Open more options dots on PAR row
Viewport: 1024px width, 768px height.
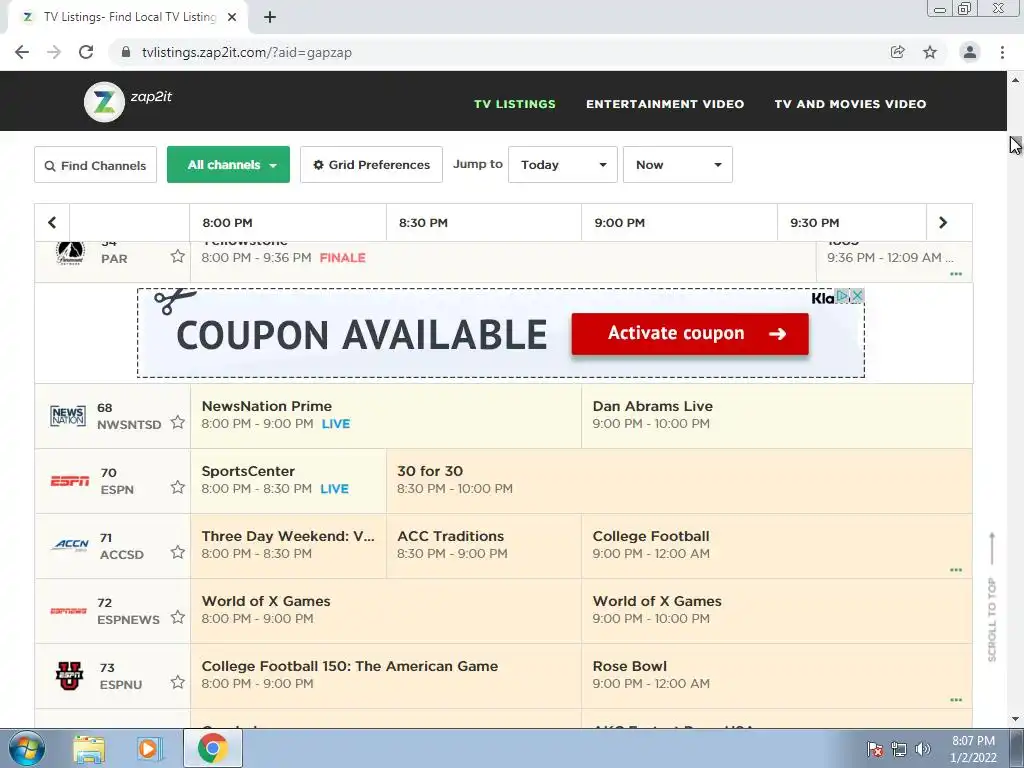(x=956, y=274)
